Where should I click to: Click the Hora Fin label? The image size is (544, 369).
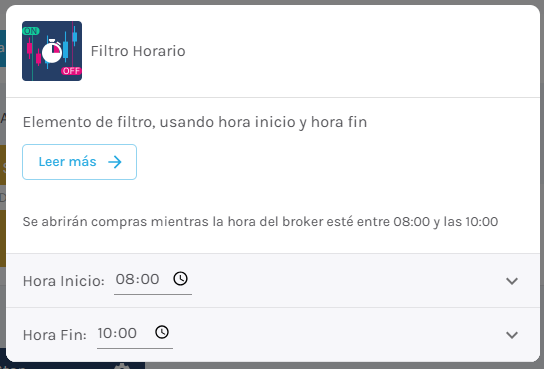click(x=54, y=335)
